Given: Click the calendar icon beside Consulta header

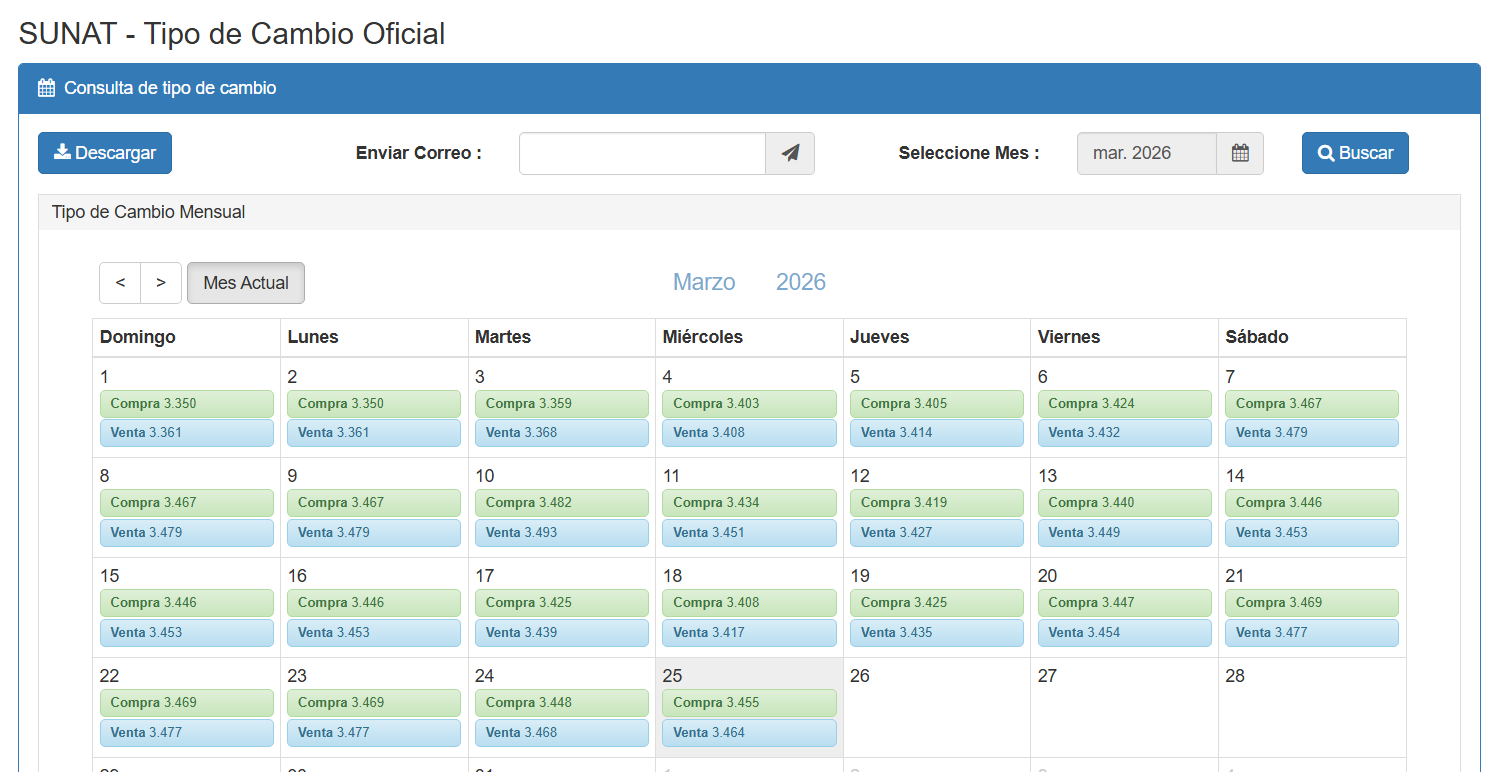Looking at the screenshot, I should 46,88.
